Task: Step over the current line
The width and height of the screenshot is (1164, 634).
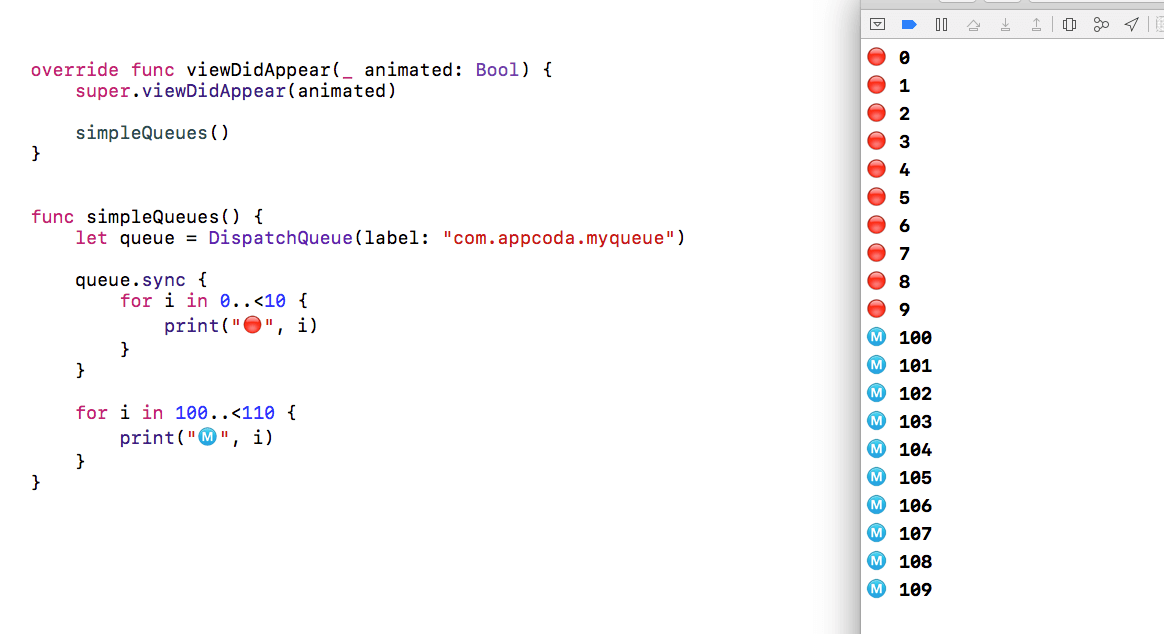Action: tap(974, 24)
